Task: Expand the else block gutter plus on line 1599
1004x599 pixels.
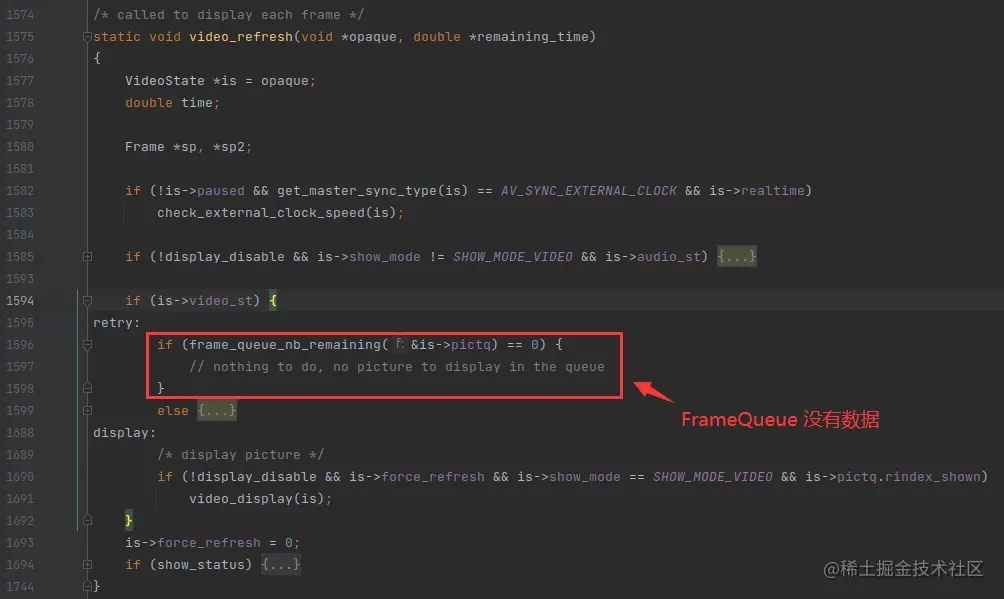Action: tap(87, 411)
